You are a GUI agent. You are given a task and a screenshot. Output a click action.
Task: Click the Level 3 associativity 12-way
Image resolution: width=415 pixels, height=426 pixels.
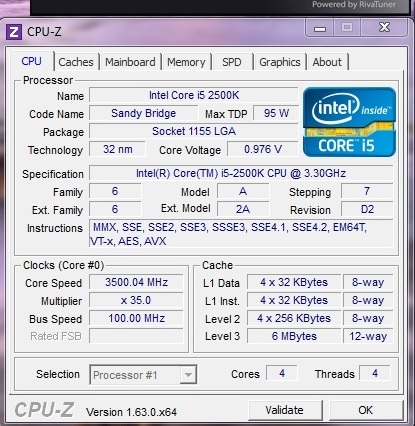[x=368, y=336]
